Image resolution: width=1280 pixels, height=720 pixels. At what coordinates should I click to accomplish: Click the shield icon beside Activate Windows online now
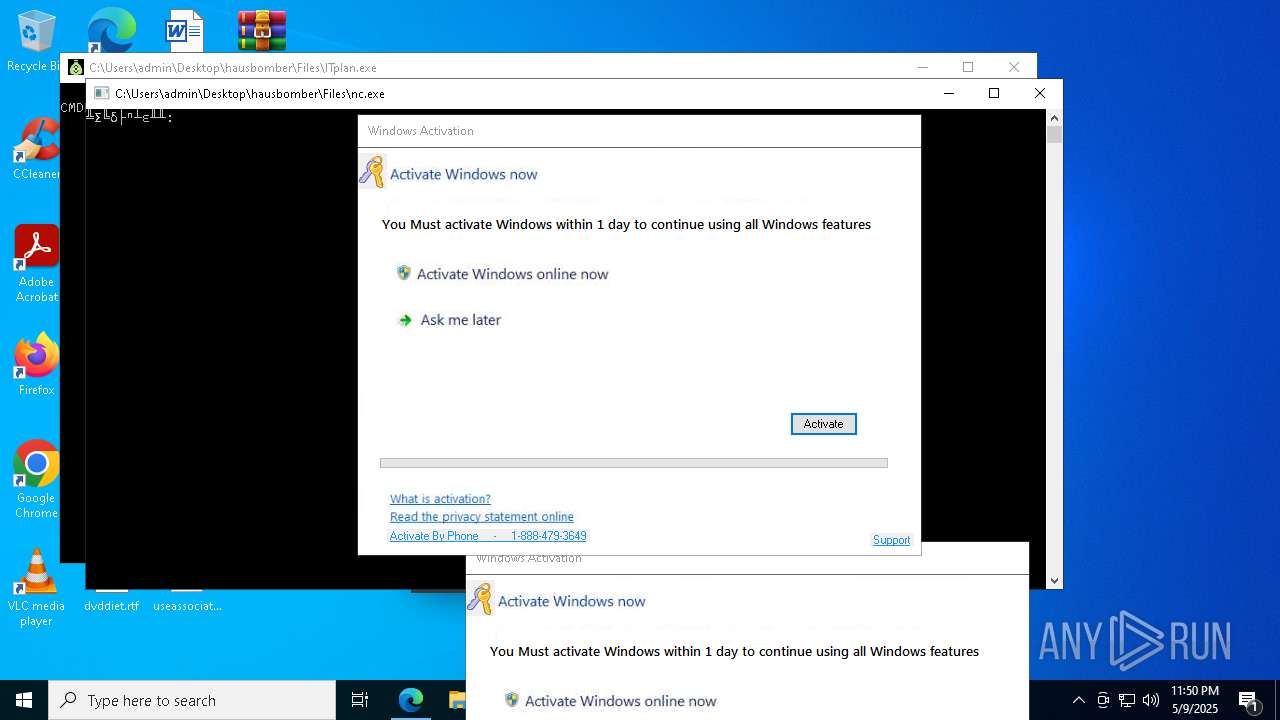click(404, 273)
